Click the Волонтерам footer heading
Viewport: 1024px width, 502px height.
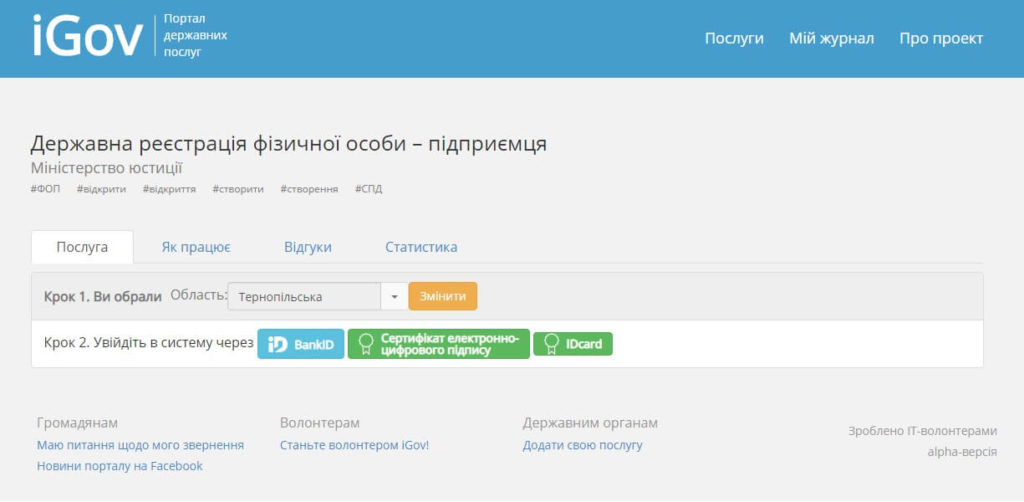click(320, 423)
